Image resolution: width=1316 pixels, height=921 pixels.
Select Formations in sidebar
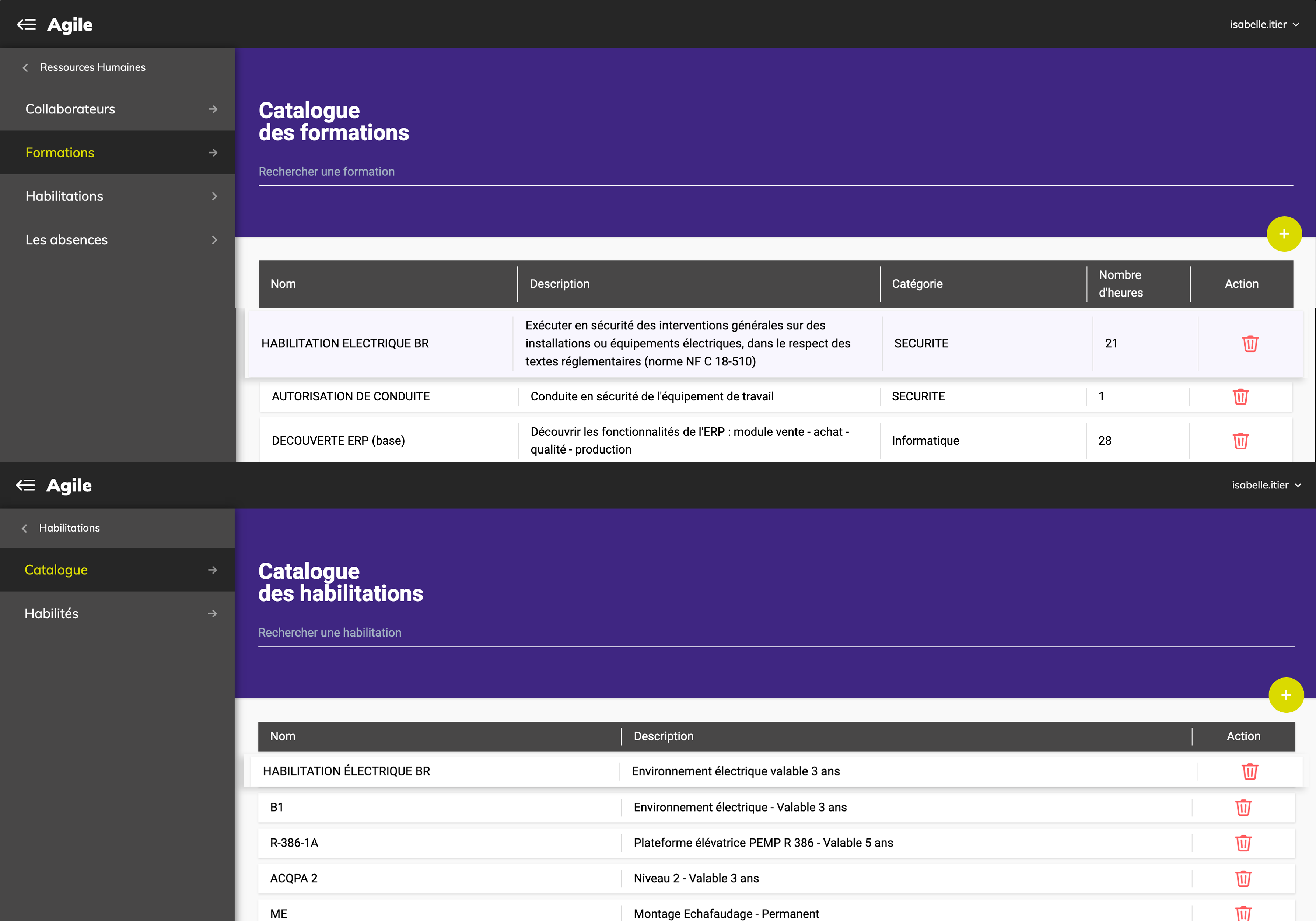tap(118, 153)
